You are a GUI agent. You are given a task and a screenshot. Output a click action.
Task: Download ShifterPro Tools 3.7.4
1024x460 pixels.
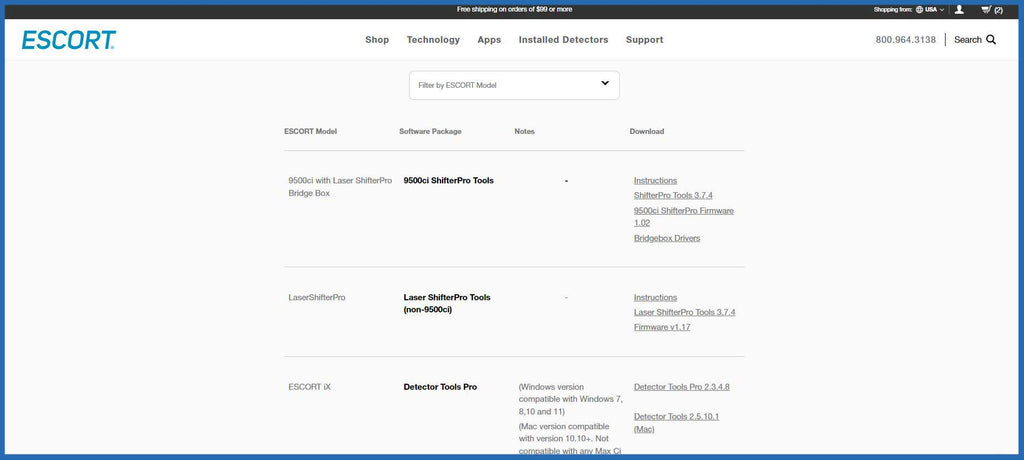pos(673,196)
